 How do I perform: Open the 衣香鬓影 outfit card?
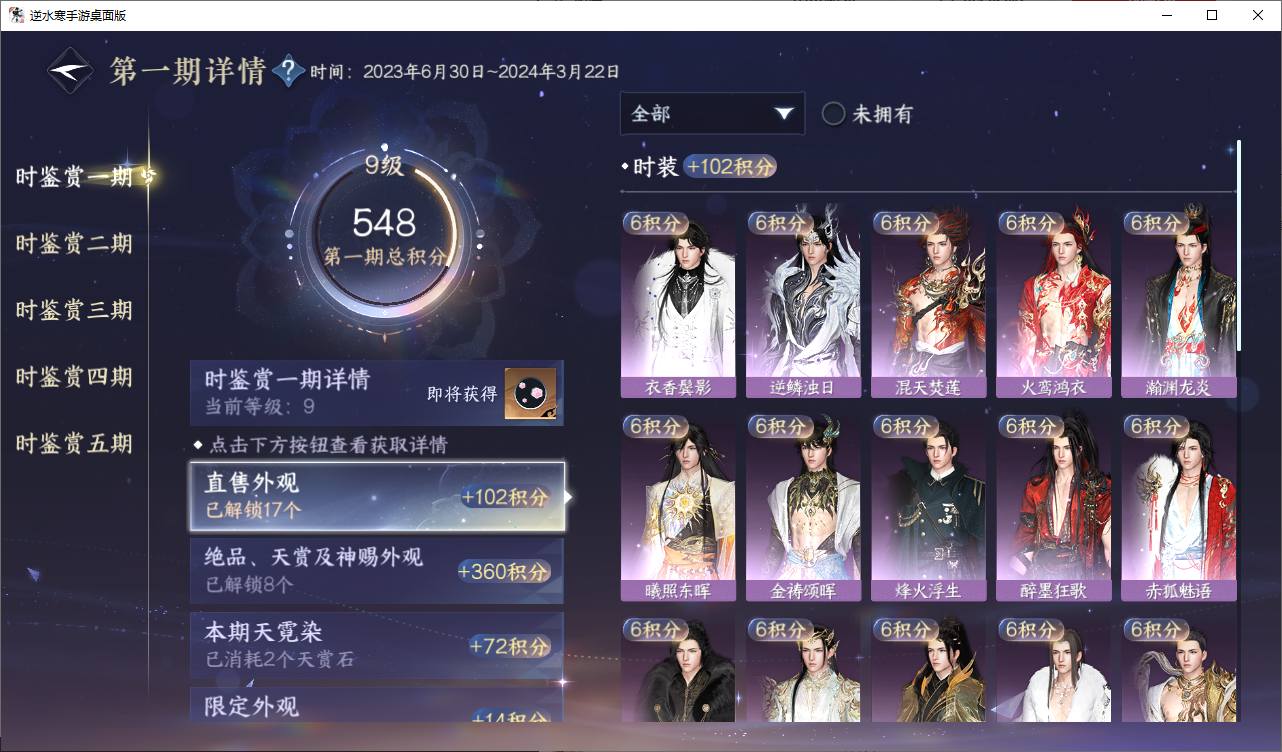coord(678,304)
